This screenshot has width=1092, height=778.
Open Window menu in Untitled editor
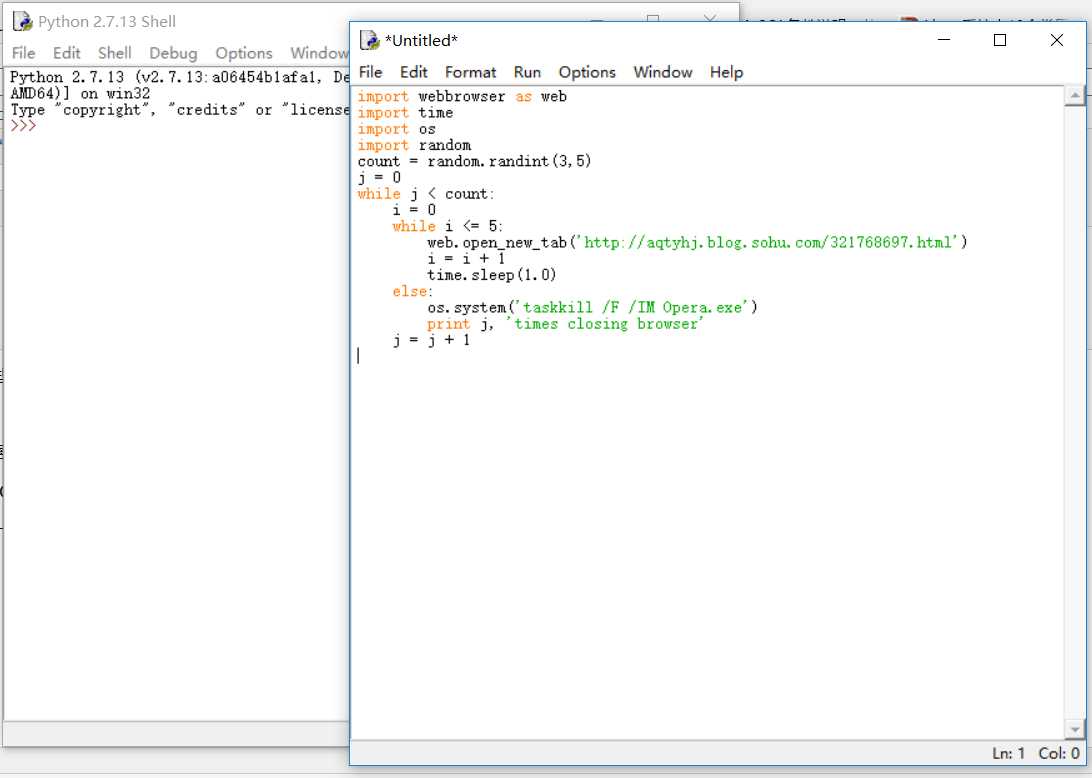point(662,72)
